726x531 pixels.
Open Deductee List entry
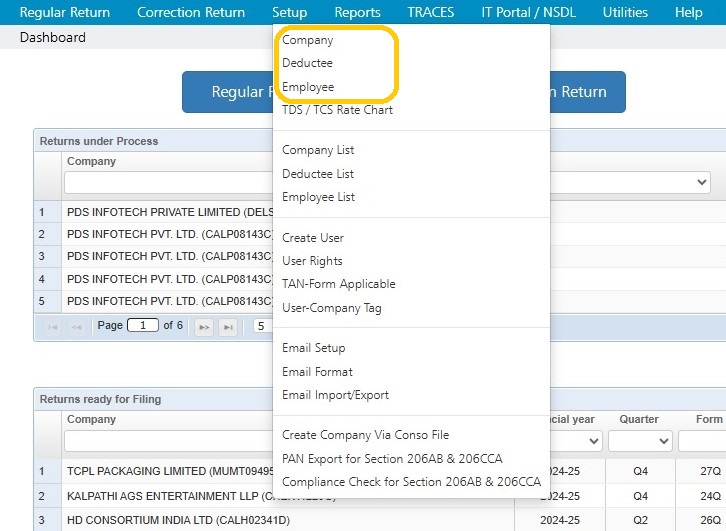(318, 174)
